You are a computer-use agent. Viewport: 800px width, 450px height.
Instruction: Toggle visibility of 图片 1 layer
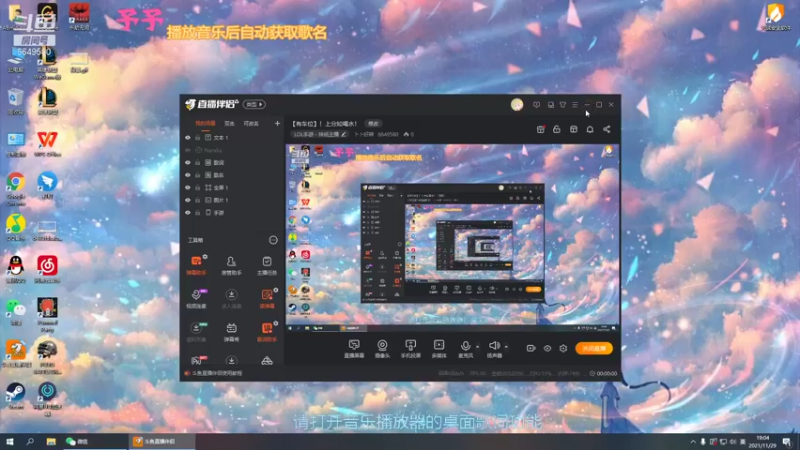[x=188, y=200]
